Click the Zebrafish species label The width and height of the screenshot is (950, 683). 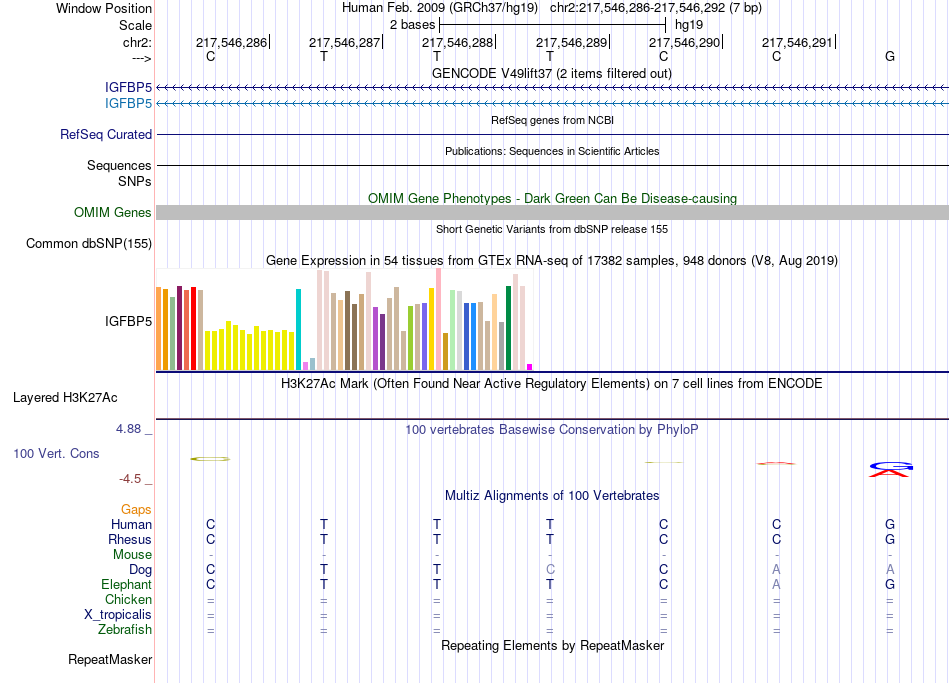pos(125,629)
